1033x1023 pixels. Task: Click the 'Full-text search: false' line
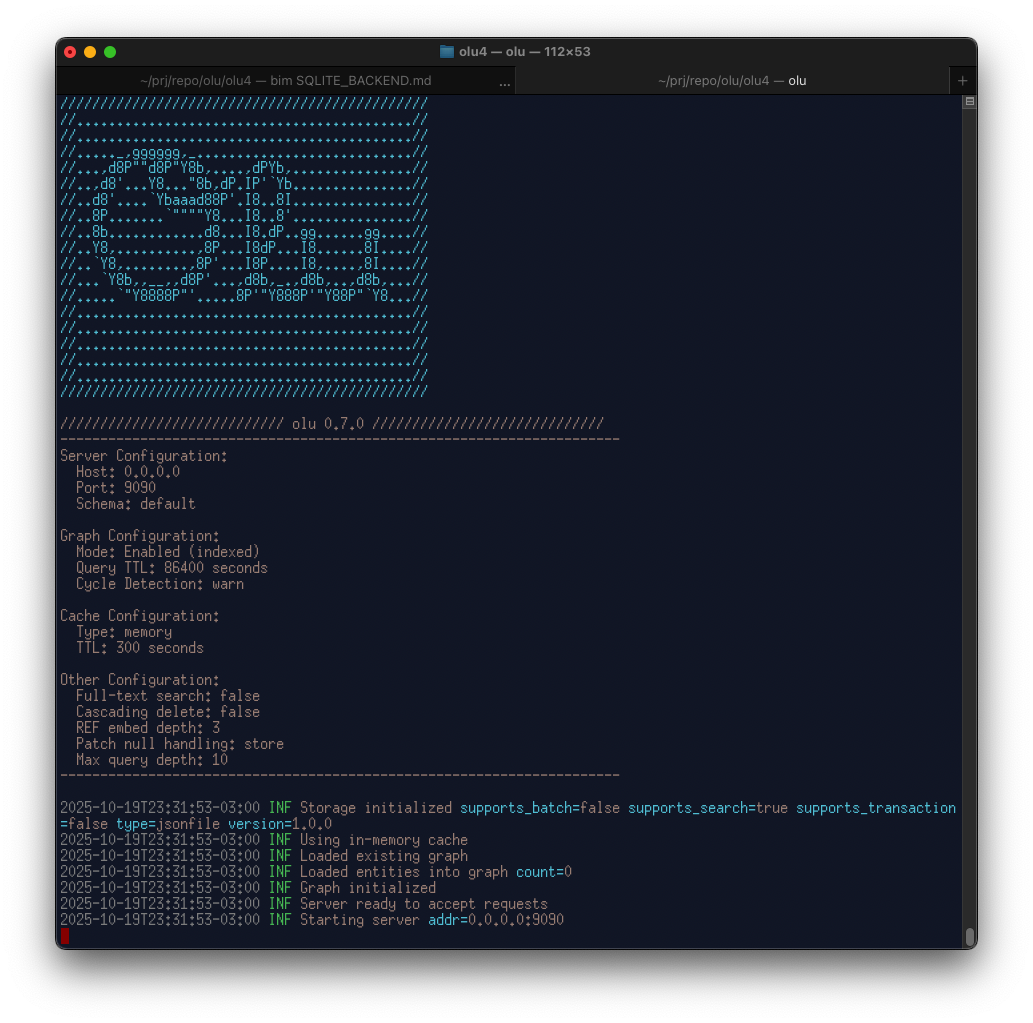[168, 696]
